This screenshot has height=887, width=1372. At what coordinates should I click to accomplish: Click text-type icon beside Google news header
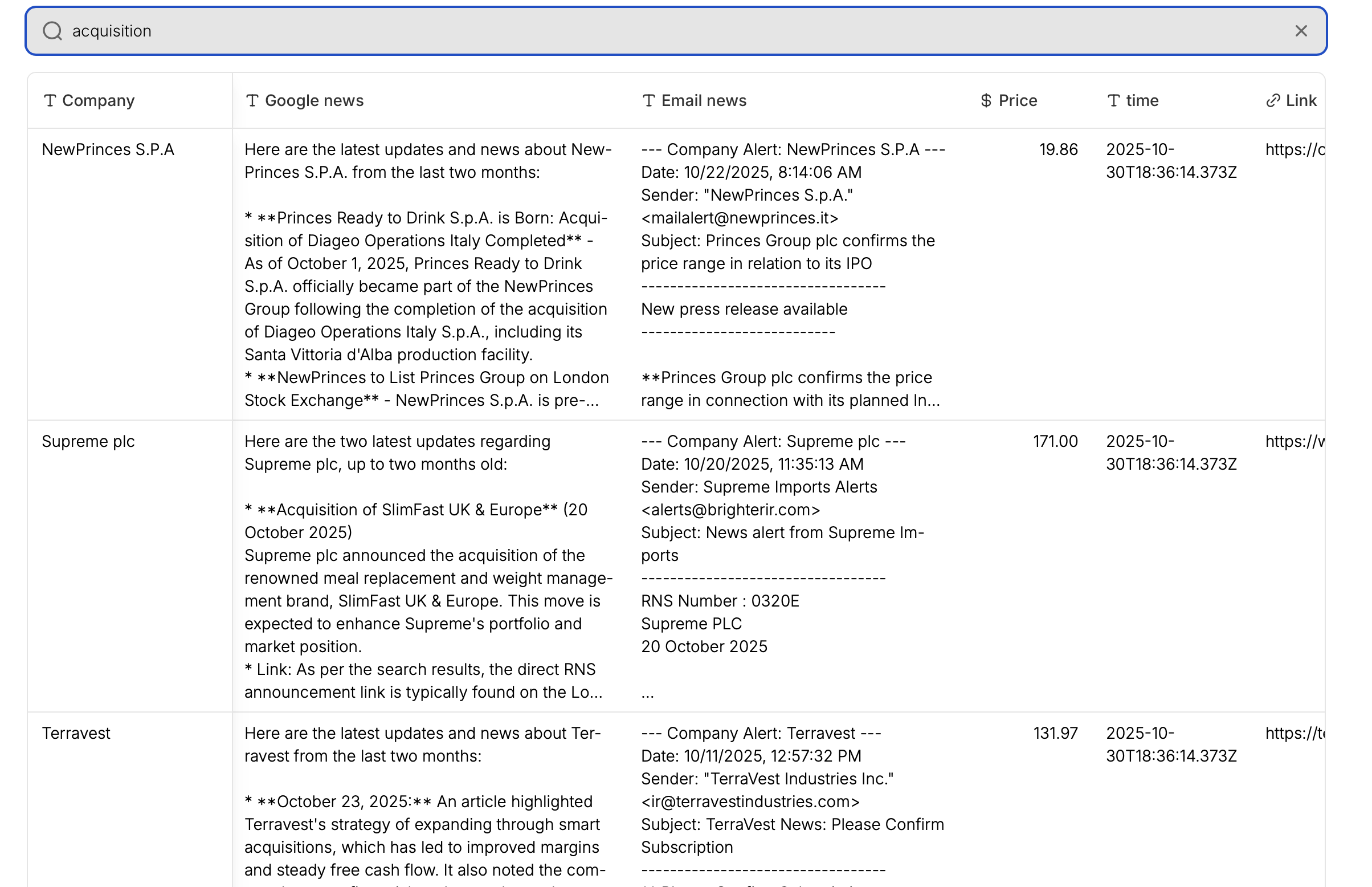tap(252, 101)
